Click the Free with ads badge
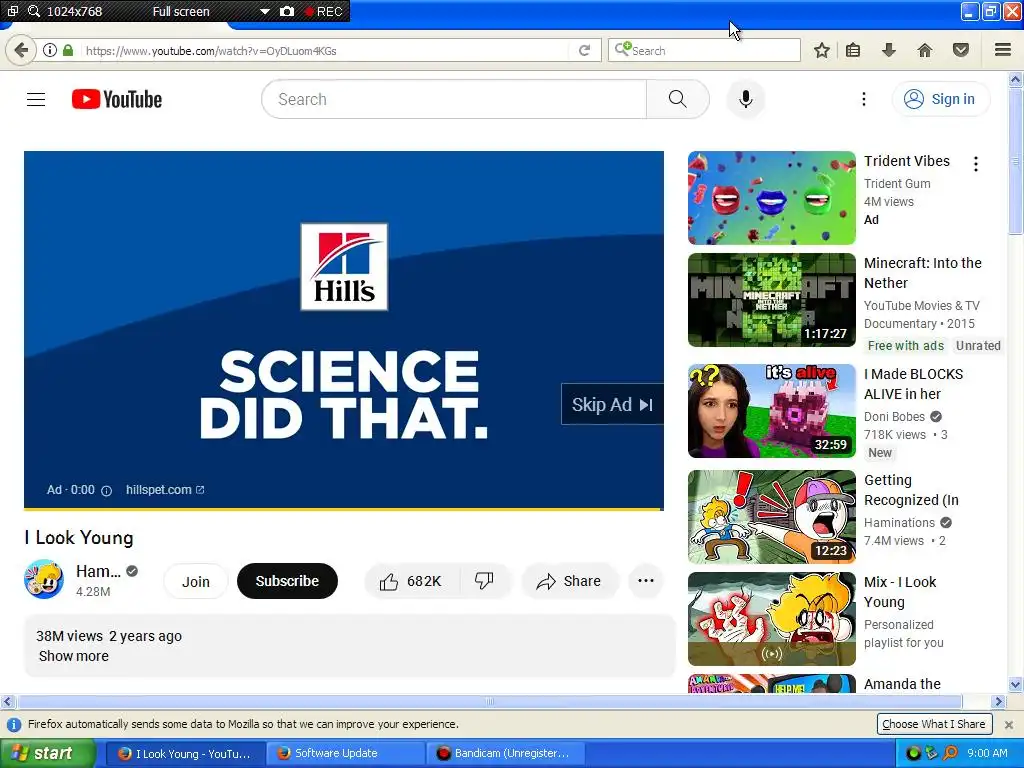Image resolution: width=1024 pixels, height=768 pixels. point(906,346)
